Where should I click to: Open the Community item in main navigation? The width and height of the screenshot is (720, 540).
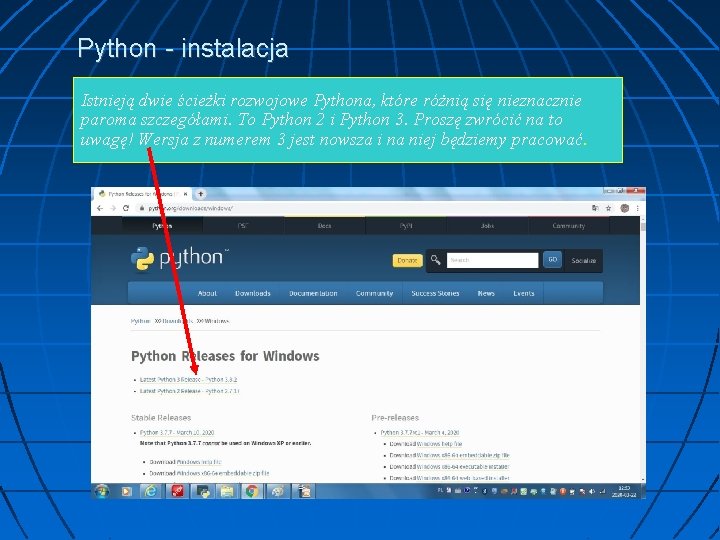(x=374, y=293)
